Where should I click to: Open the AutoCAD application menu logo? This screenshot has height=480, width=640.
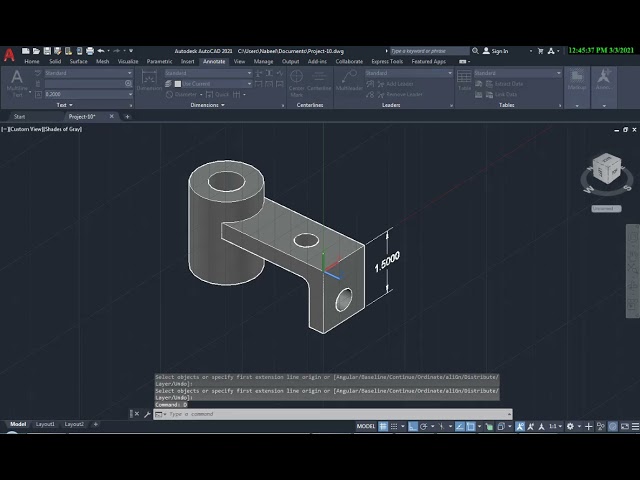click(9, 55)
